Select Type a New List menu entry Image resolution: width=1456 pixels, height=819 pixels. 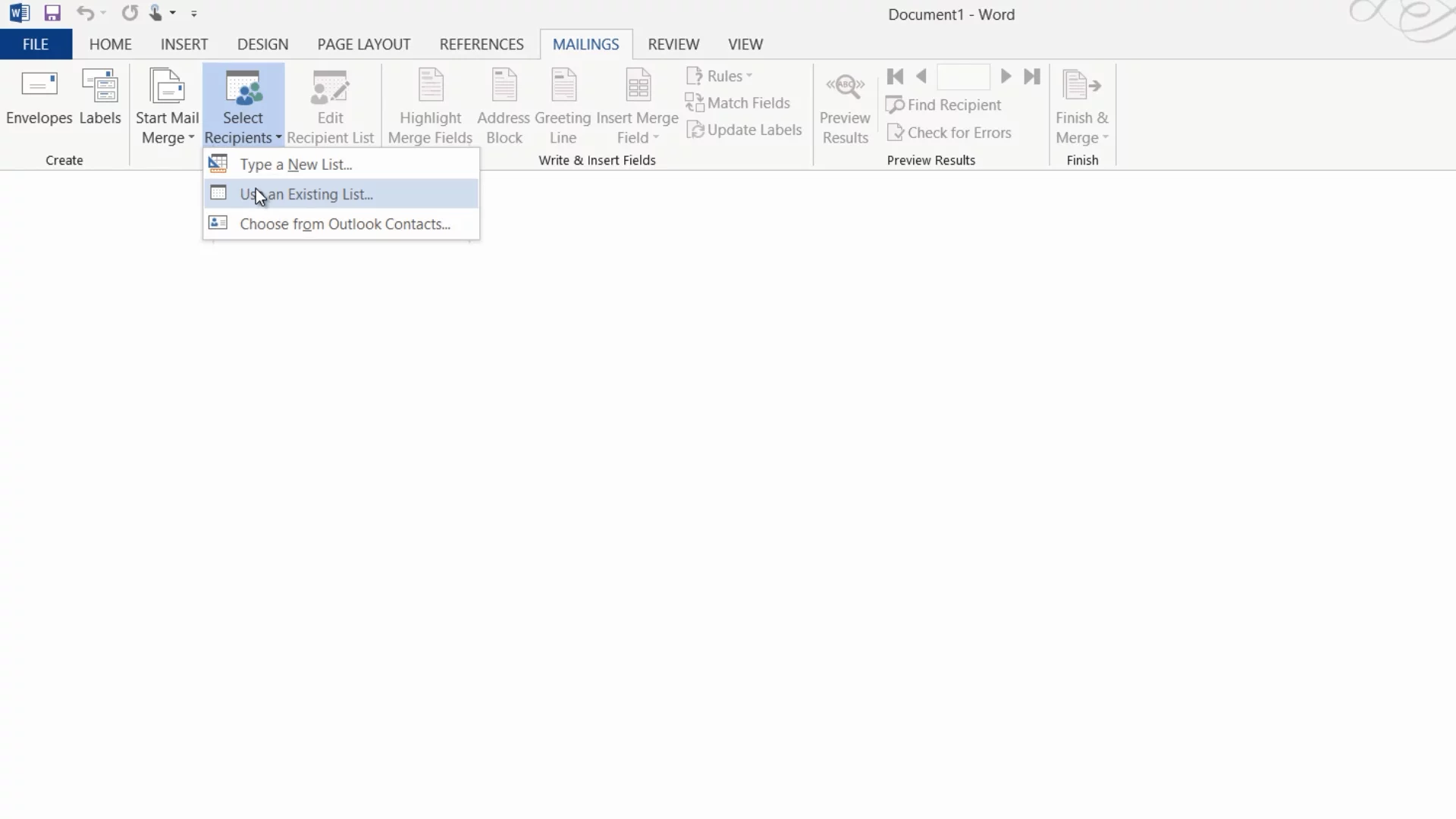(x=296, y=165)
